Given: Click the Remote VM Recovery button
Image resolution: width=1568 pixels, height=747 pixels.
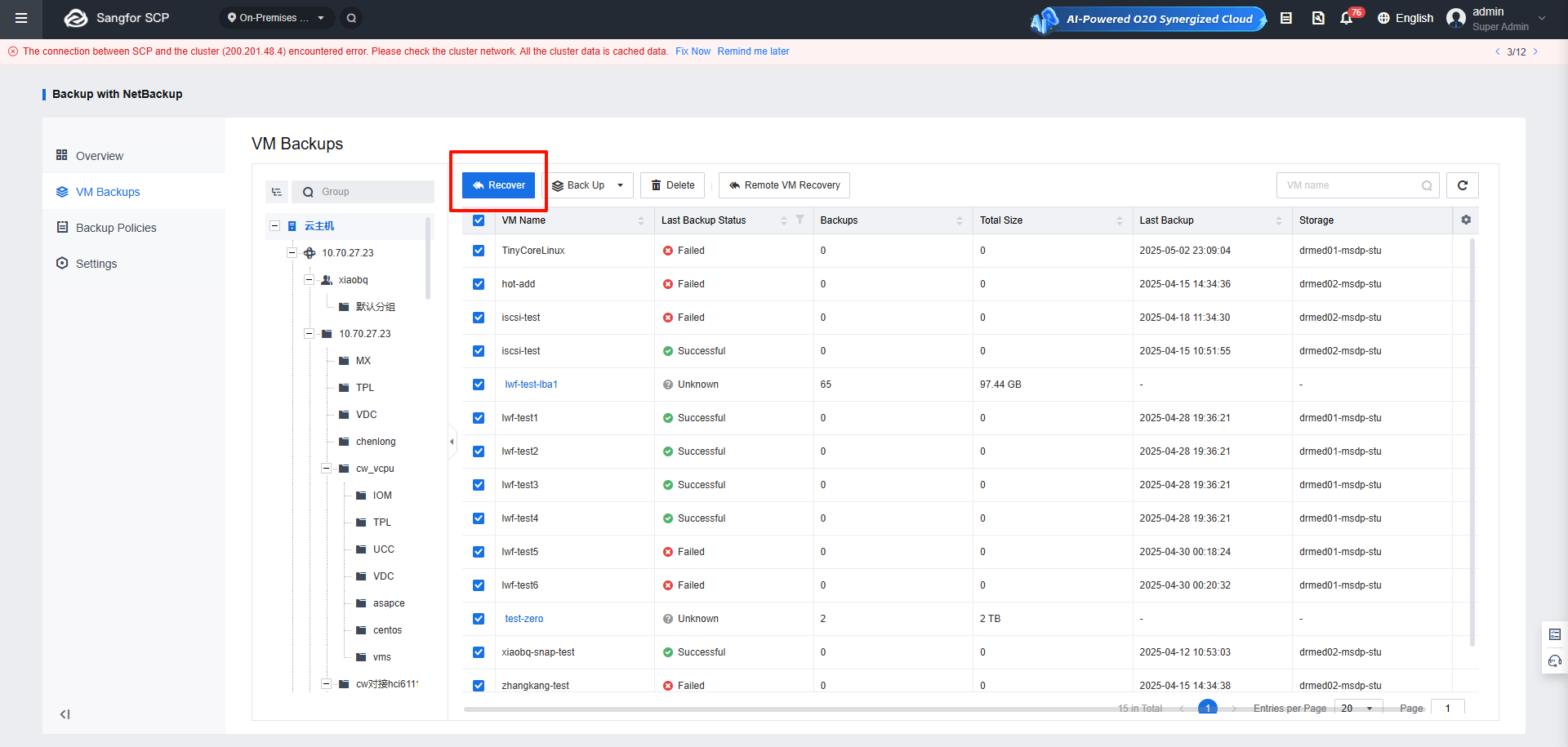Looking at the screenshot, I should 784,185.
